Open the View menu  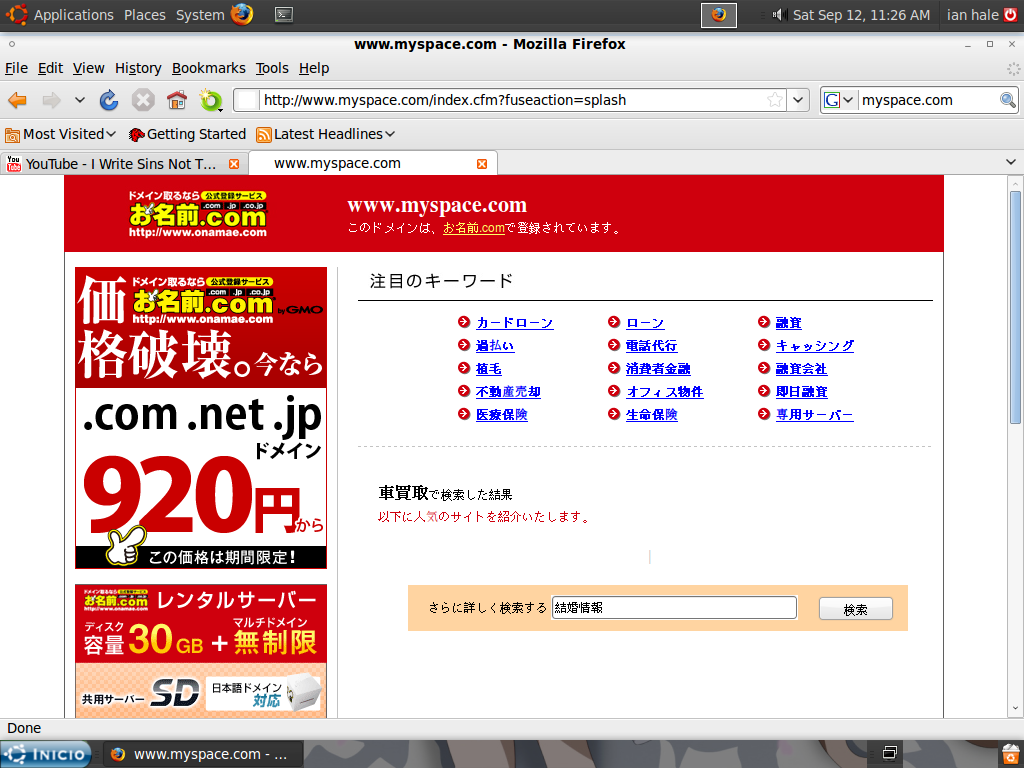coord(88,69)
